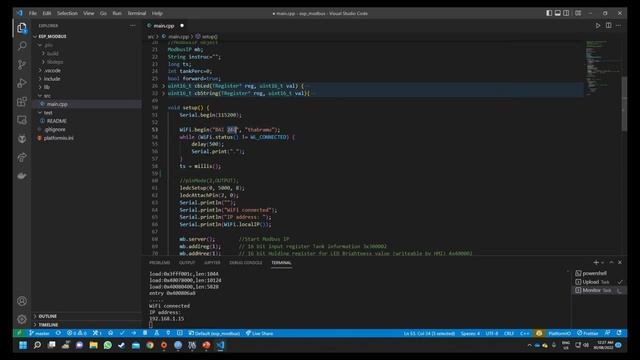Click PlatformIO Upload arrow in status bar
The width and height of the screenshot is (640, 360).
[x=133, y=333]
